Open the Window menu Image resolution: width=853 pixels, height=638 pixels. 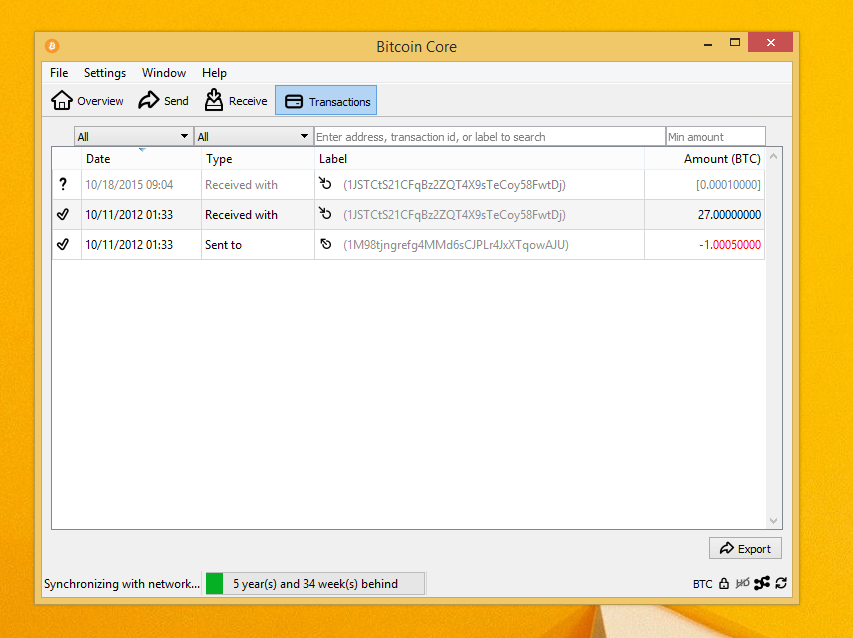coord(164,73)
